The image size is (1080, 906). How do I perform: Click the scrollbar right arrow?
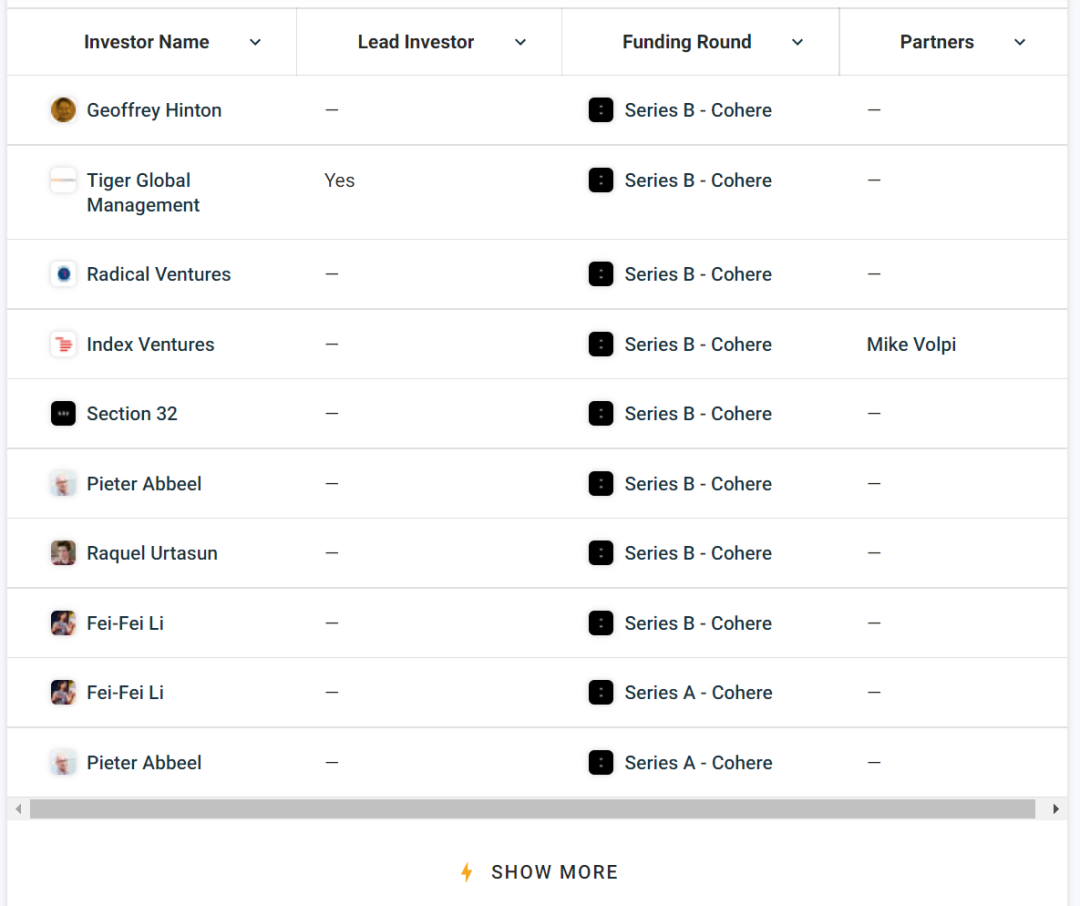tap(1055, 809)
